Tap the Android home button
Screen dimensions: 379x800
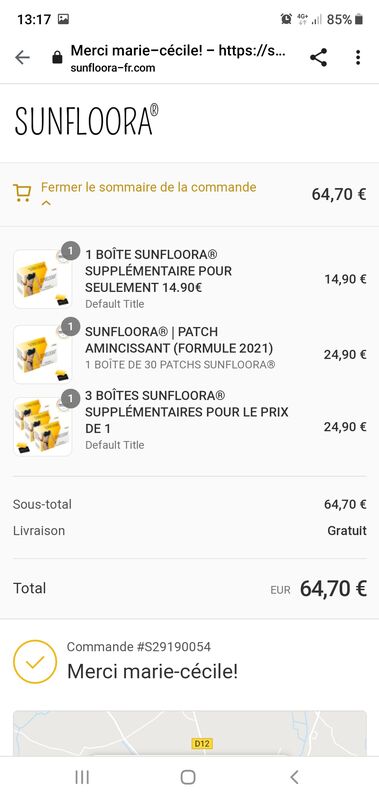click(x=188, y=777)
